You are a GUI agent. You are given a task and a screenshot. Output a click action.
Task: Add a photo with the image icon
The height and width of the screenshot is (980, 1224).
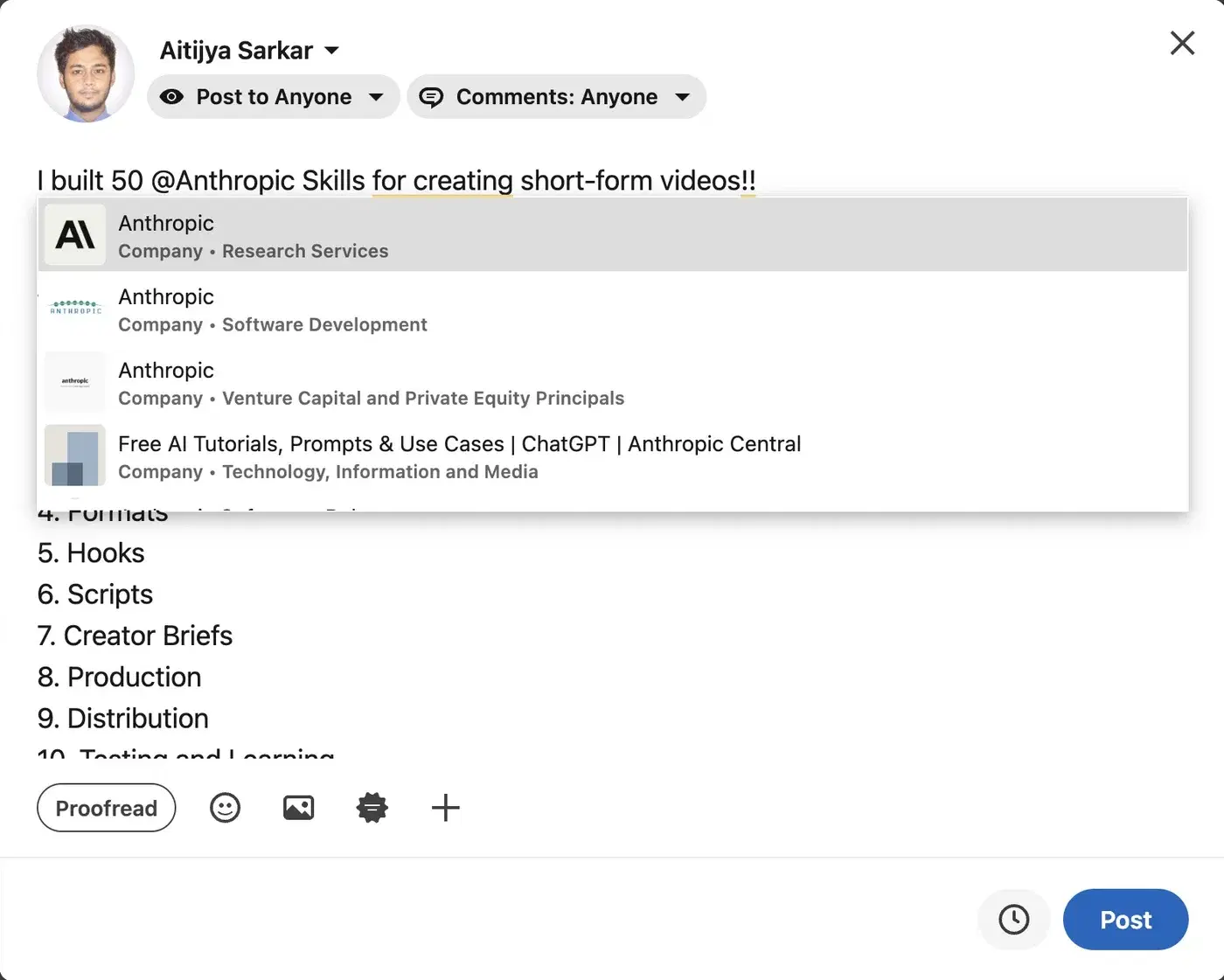click(299, 808)
